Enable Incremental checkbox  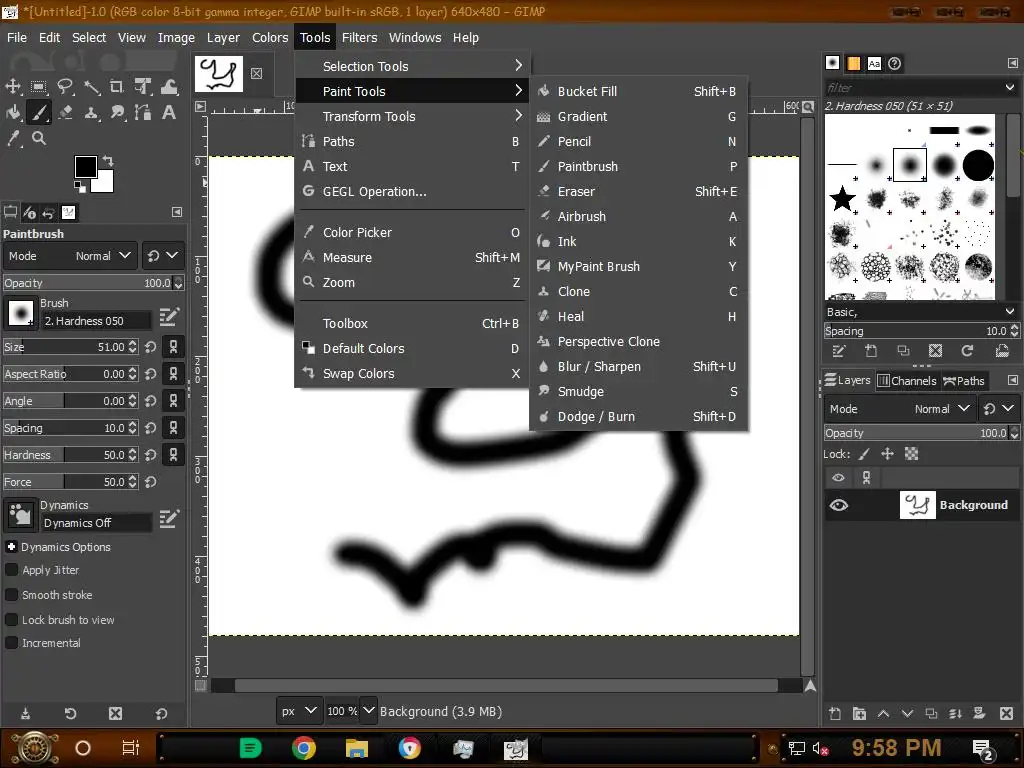pos(11,643)
